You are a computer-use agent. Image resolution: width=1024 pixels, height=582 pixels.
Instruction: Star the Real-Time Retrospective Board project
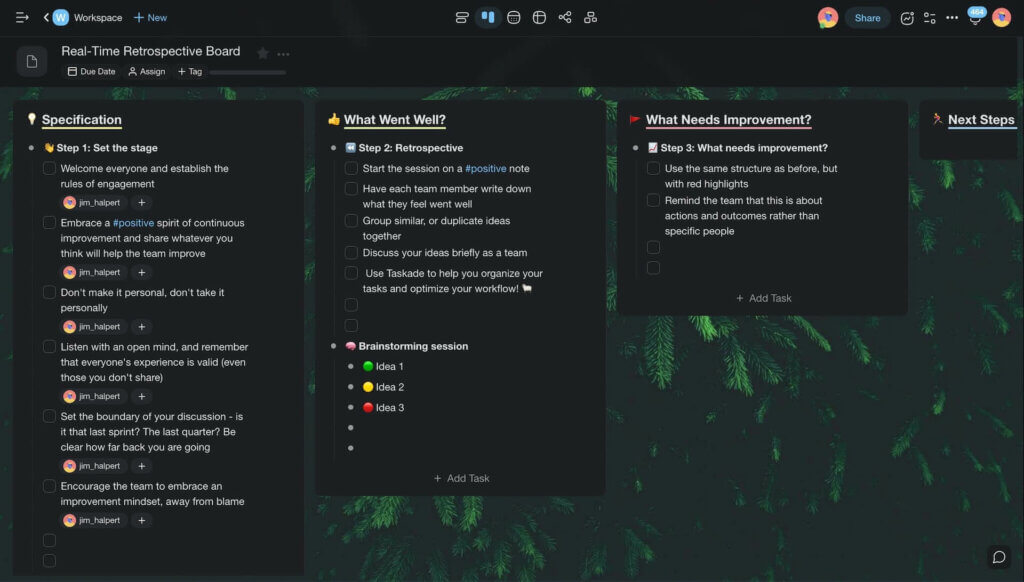coord(263,53)
